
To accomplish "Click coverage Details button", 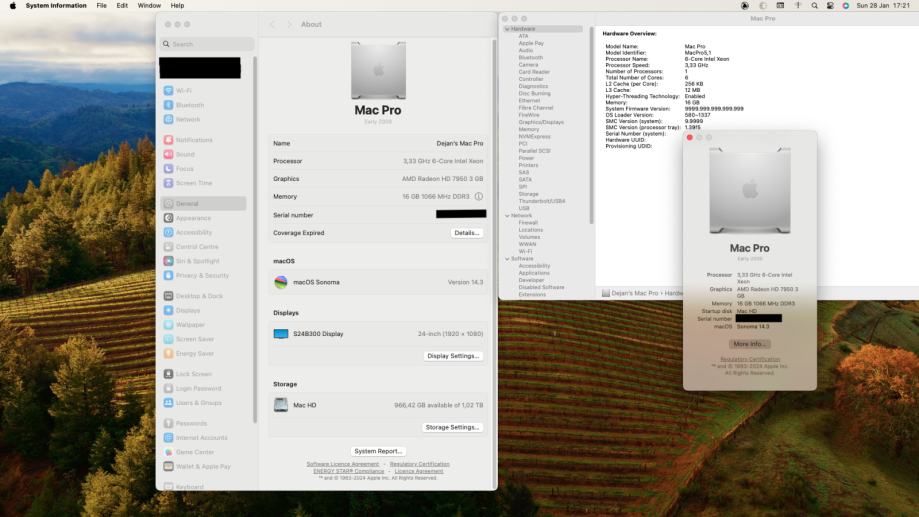I will tap(467, 233).
